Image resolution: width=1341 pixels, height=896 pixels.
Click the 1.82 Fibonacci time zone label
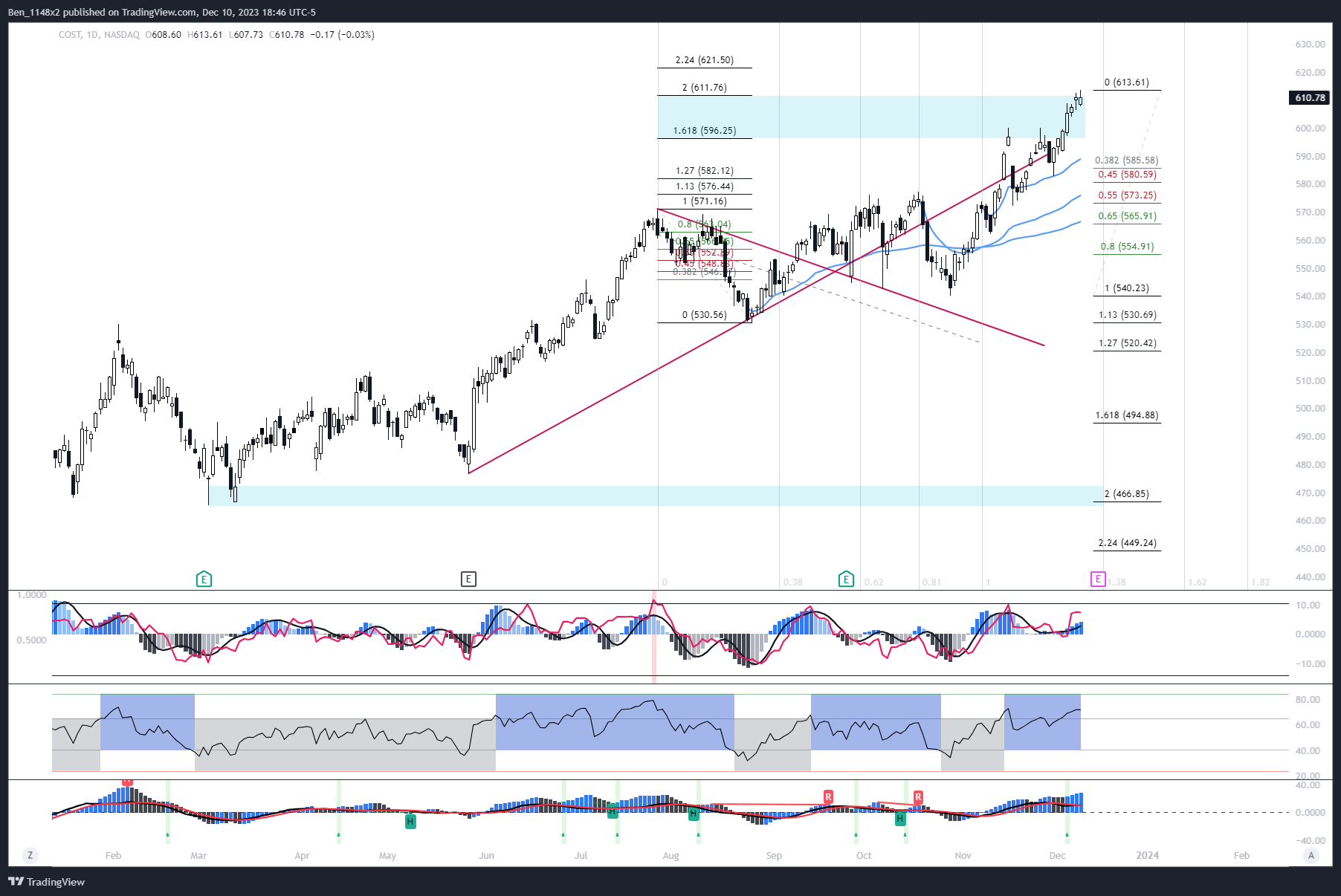point(1260,582)
